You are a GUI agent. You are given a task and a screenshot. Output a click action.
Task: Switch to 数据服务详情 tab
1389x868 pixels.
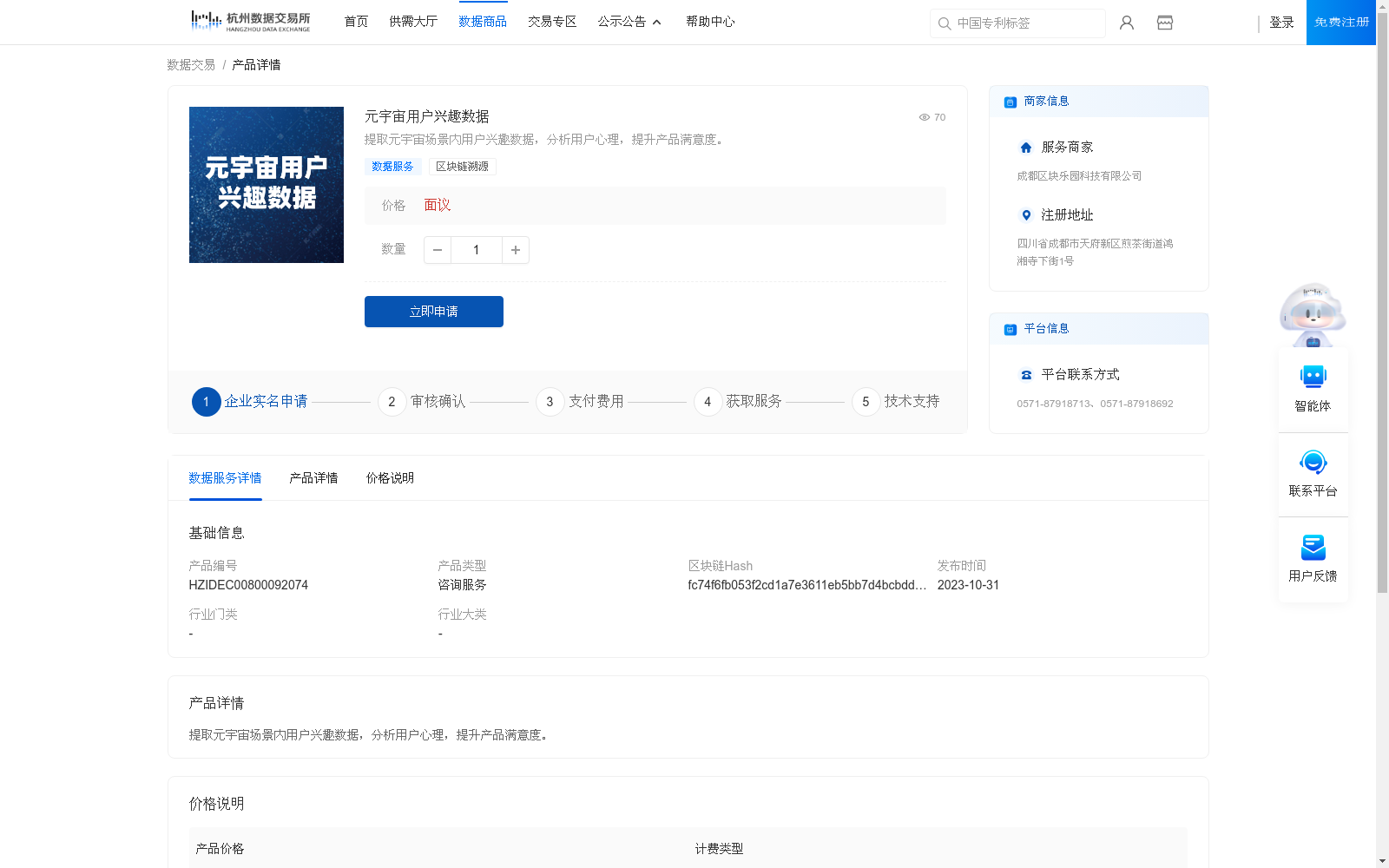click(x=225, y=478)
